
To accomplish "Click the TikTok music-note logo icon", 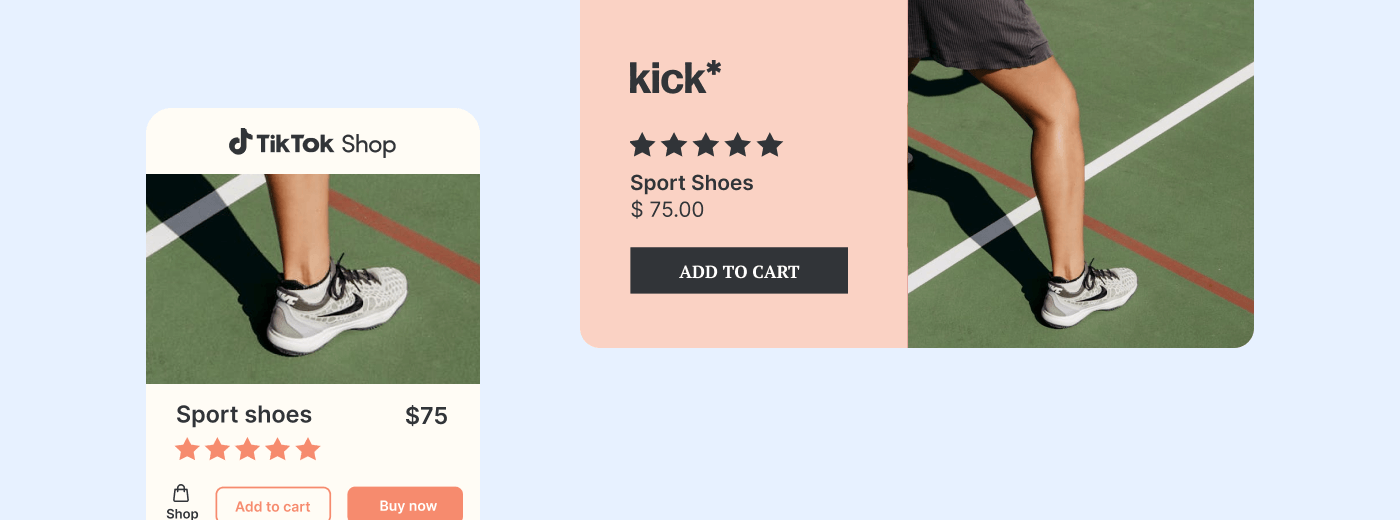I will (x=240, y=142).
